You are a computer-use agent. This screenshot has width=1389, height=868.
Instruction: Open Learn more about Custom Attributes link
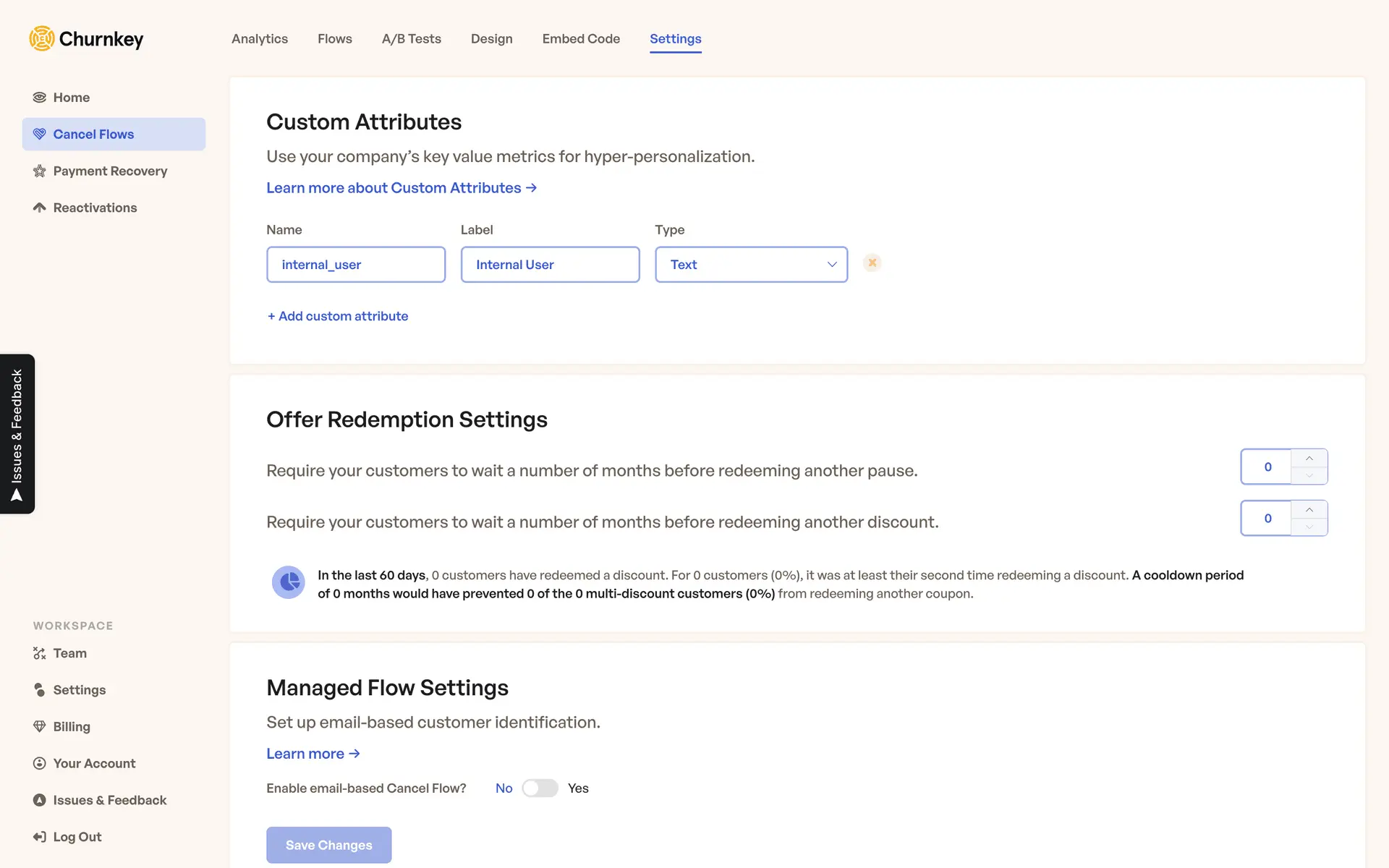click(x=402, y=188)
